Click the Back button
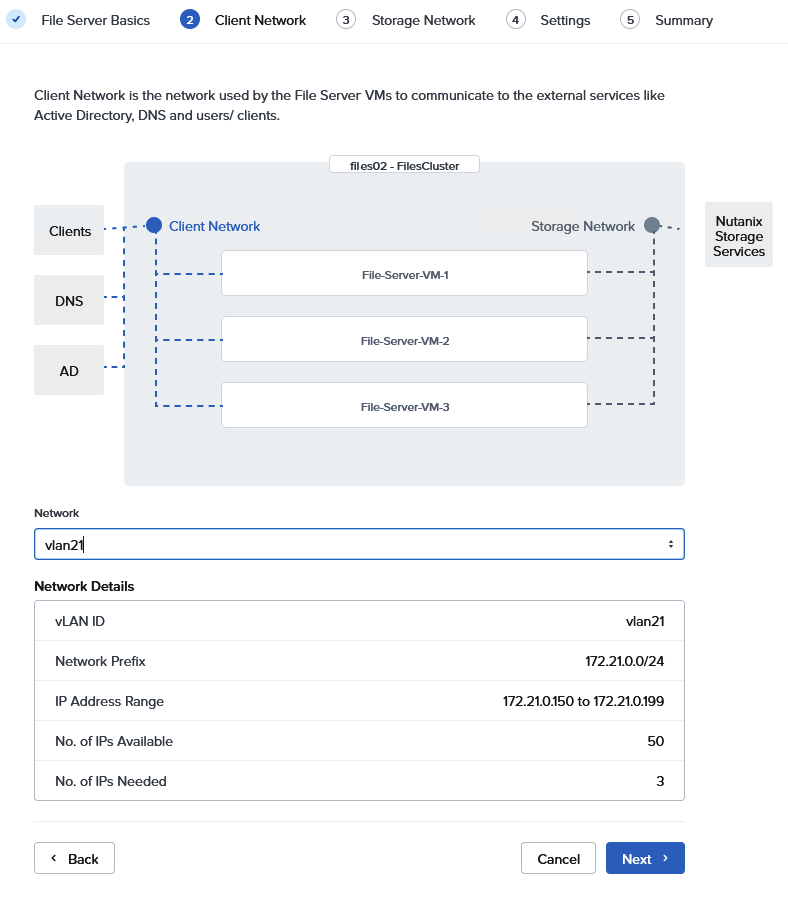This screenshot has height=908, width=788. coord(74,858)
